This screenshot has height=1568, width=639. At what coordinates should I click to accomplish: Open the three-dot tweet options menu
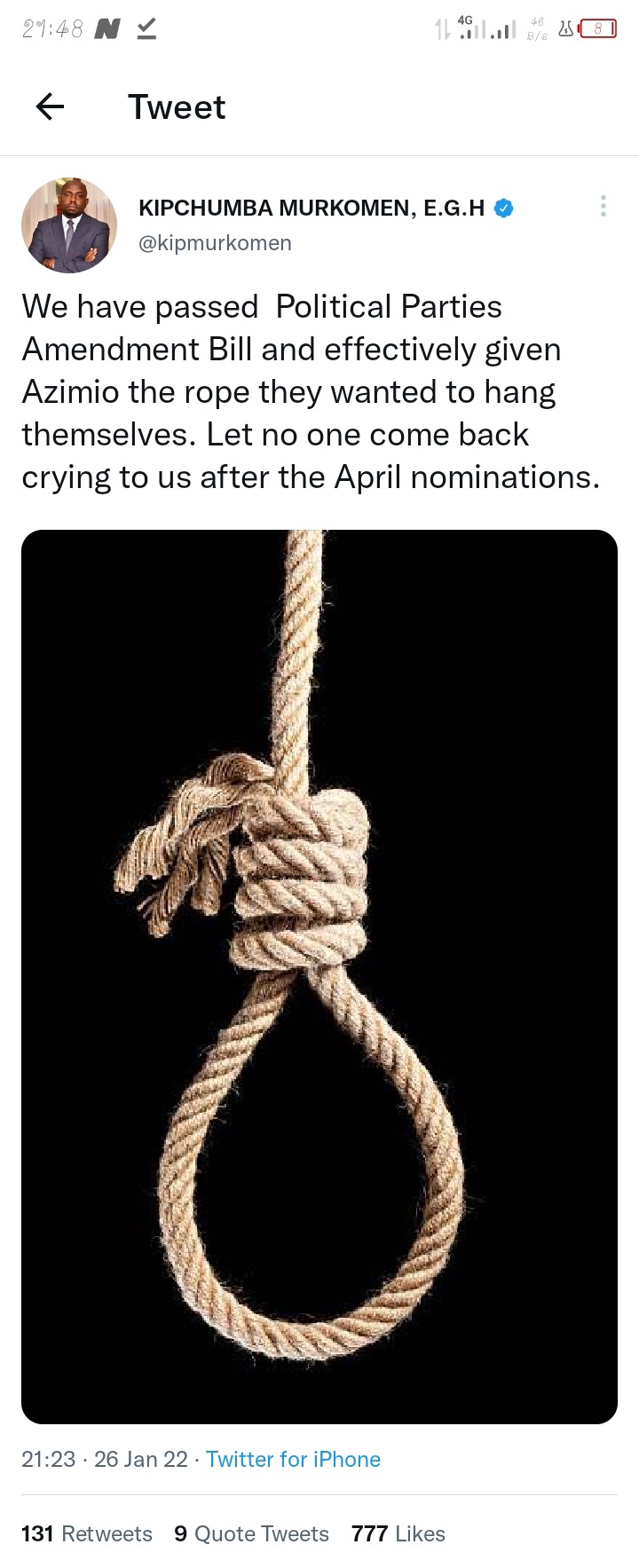tap(603, 207)
